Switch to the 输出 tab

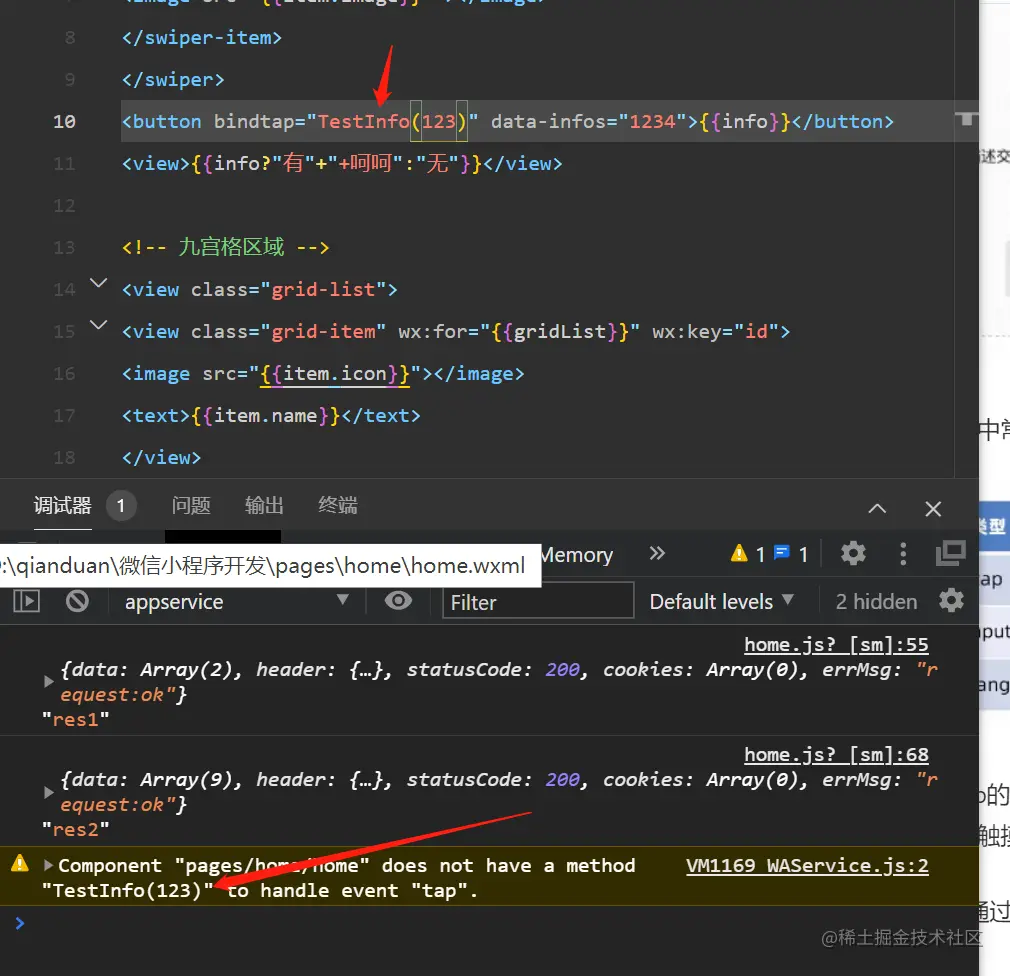[x=264, y=506]
